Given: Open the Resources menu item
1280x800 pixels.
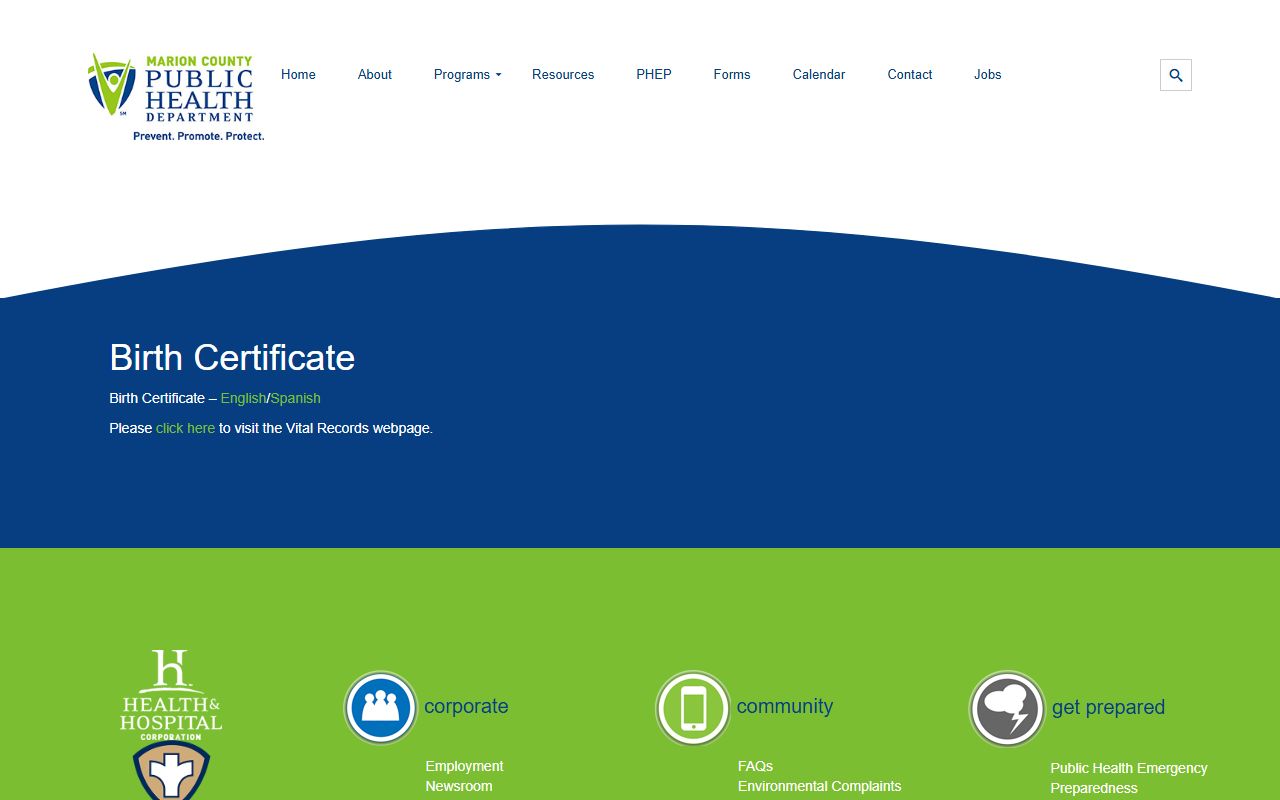Looking at the screenshot, I should click(563, 75).
